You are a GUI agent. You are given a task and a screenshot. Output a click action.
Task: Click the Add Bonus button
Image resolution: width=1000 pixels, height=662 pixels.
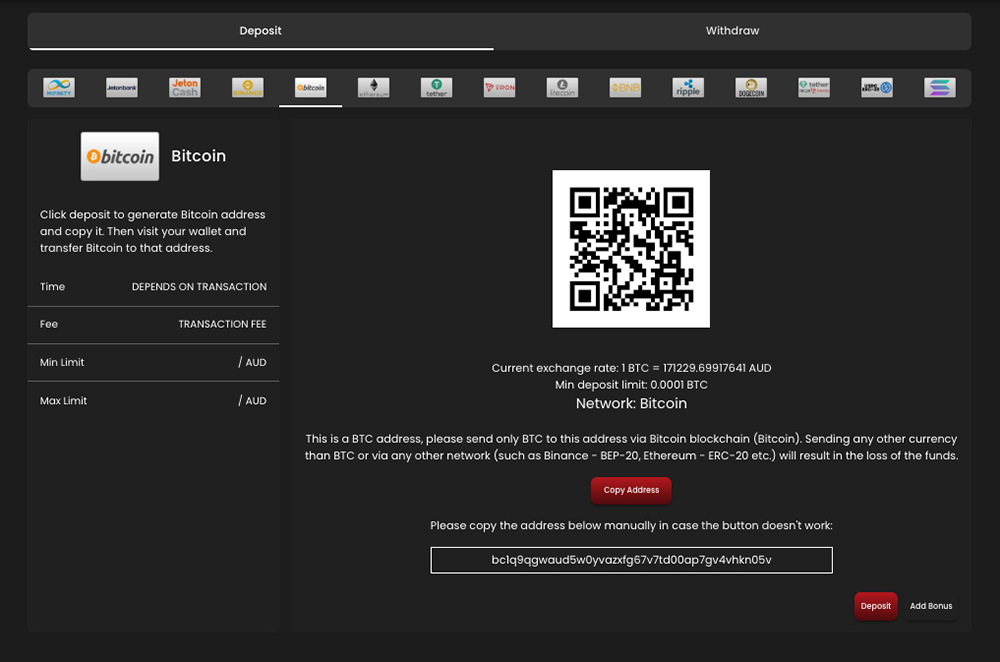point(931,606)
